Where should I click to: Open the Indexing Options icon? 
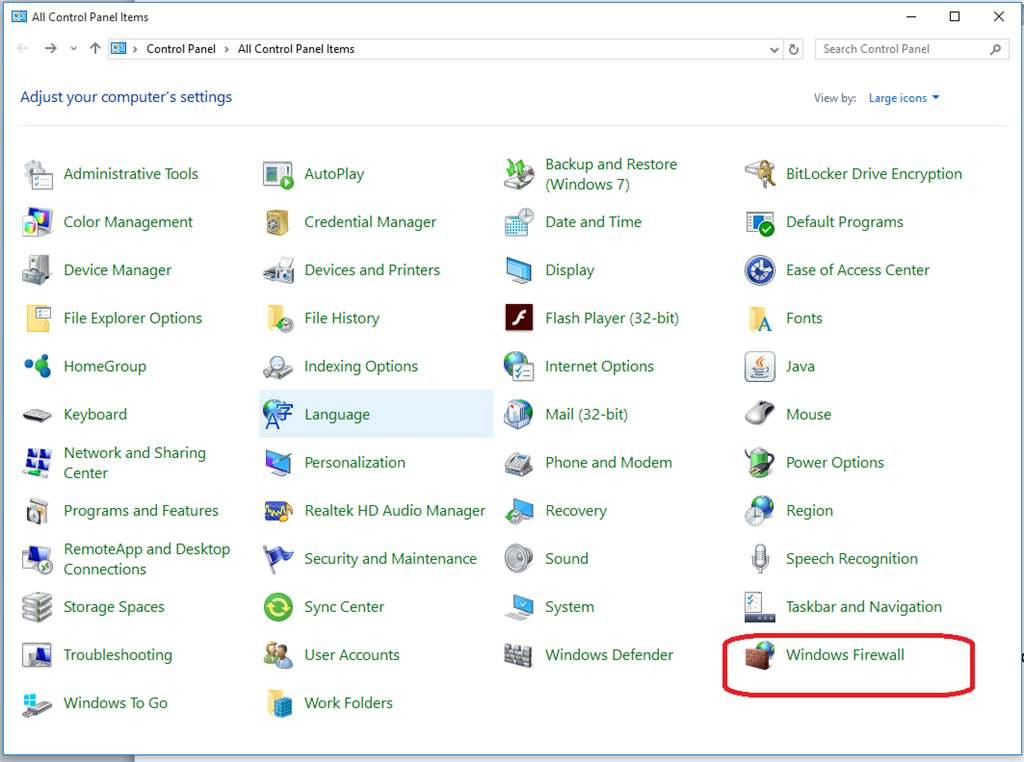(278, 366)
